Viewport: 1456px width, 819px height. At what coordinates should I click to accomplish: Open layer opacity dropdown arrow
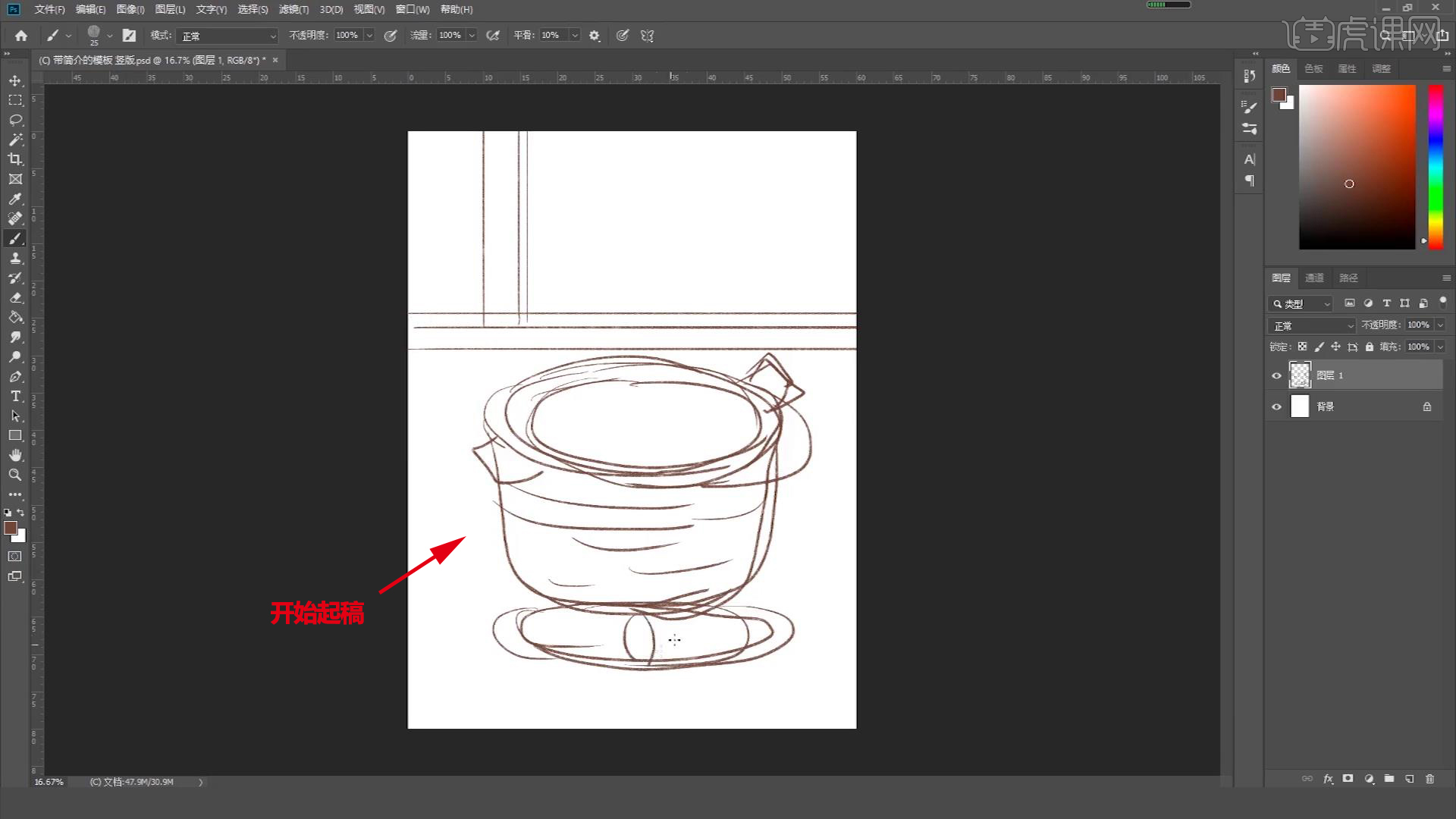point(1440,325)
